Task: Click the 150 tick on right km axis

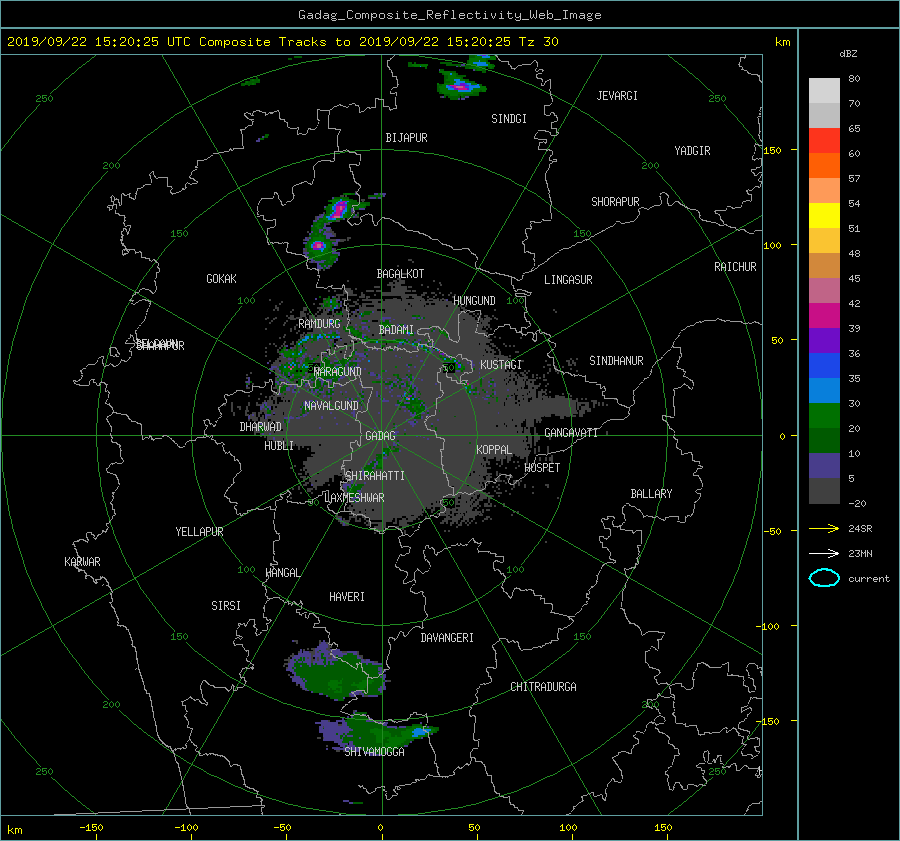Action: tap(773, 150)
